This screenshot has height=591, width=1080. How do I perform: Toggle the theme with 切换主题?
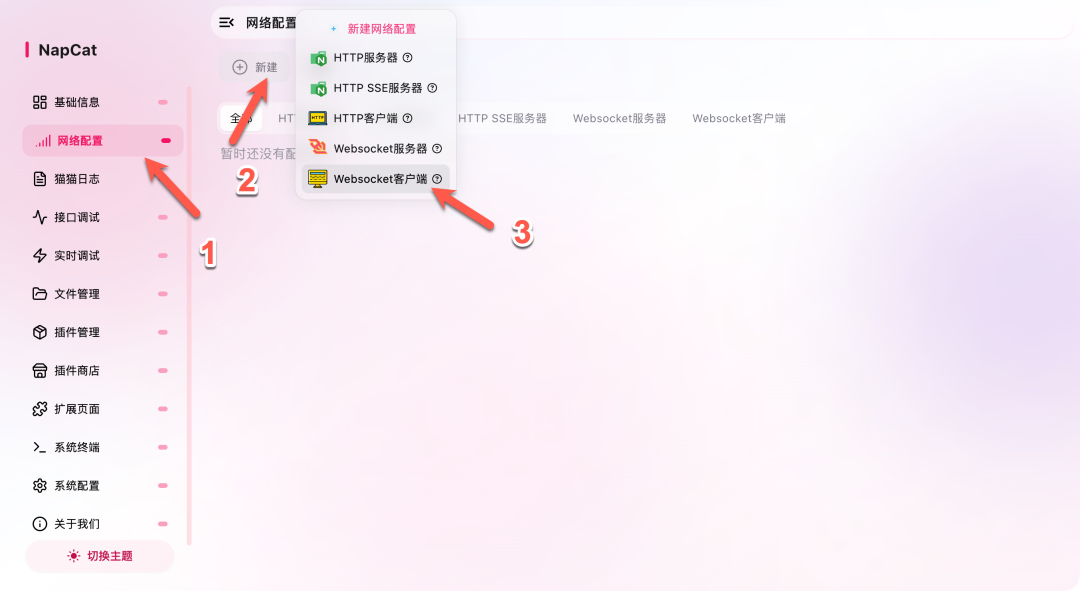click(x=100, y=556)
